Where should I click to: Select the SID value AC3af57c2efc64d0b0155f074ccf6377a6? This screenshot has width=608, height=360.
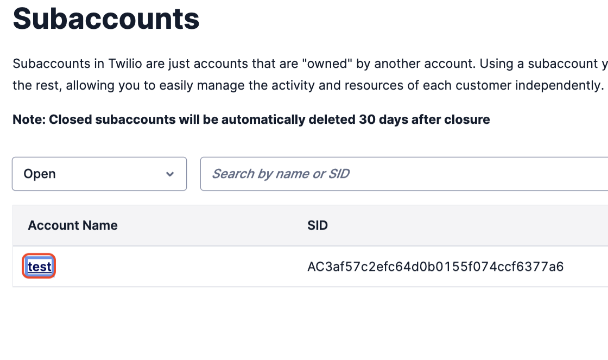pos(435,267)
